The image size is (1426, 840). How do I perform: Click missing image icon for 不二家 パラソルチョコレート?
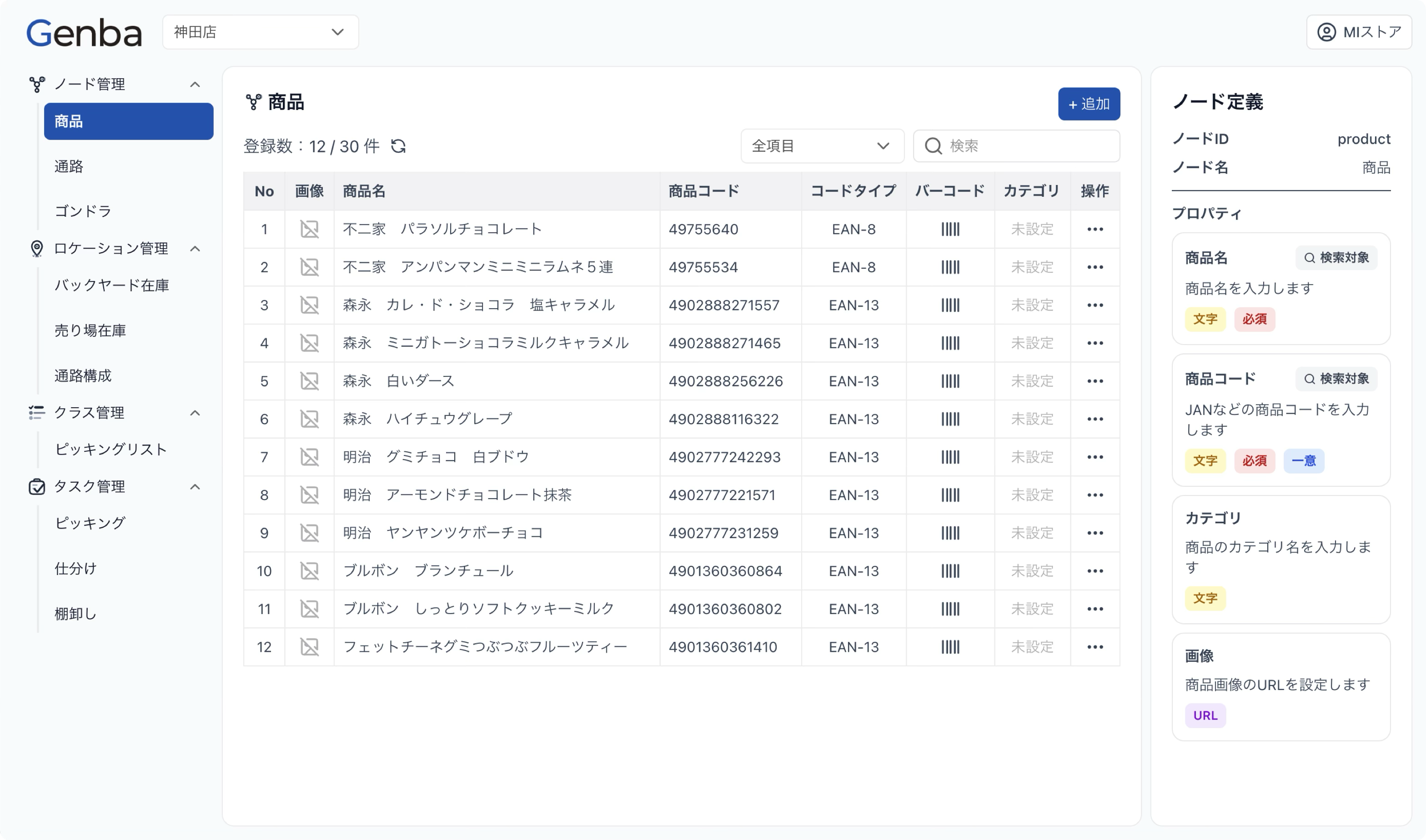(x=309, y=229)
